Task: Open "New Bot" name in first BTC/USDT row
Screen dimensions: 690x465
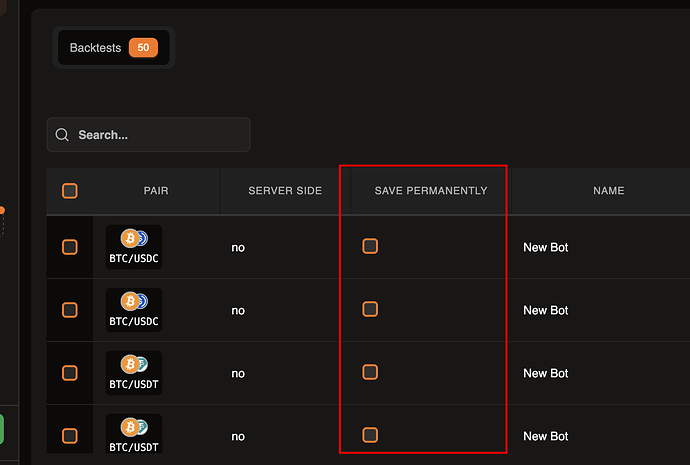Action: [x=546, y=373]
